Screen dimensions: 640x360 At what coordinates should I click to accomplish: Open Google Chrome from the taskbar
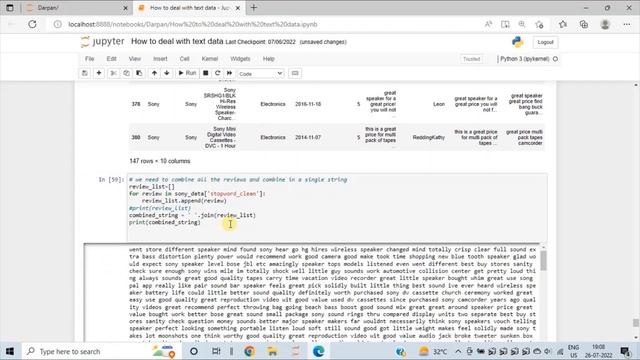[x=249, y=351]
